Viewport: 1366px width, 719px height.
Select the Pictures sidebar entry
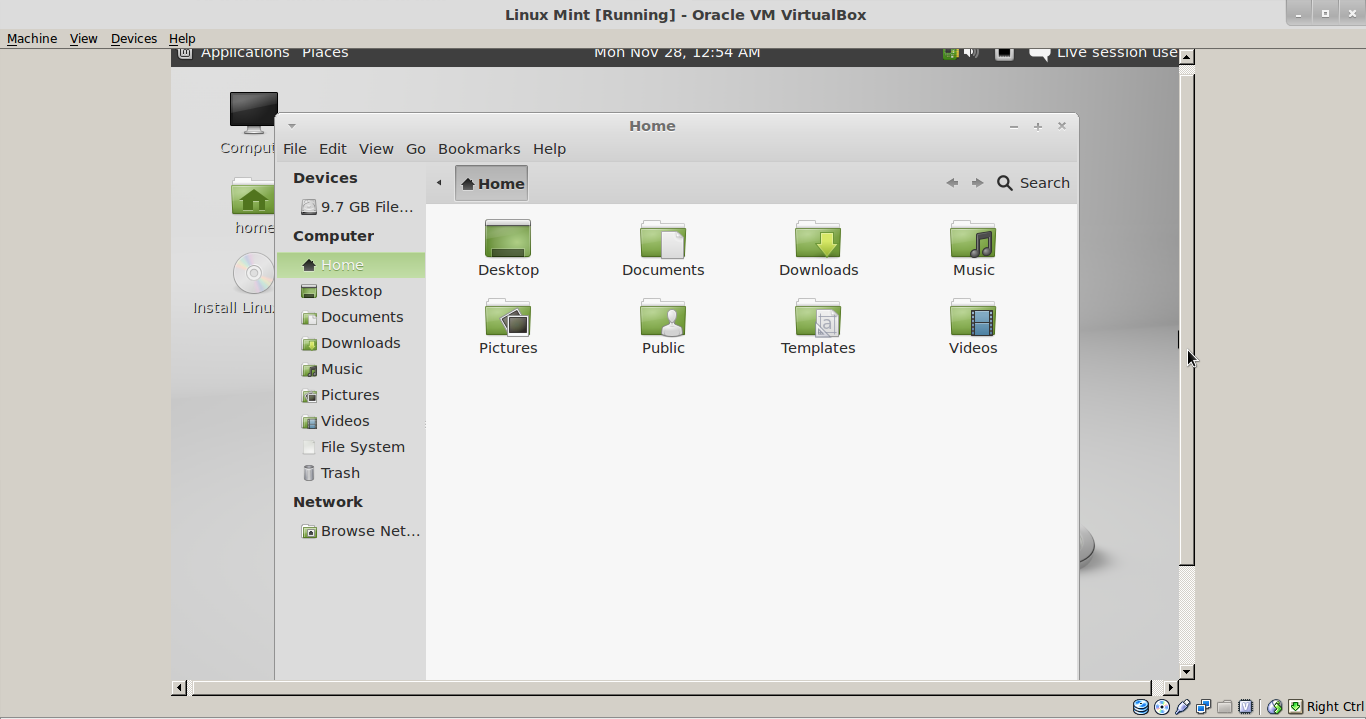[348, 394]
